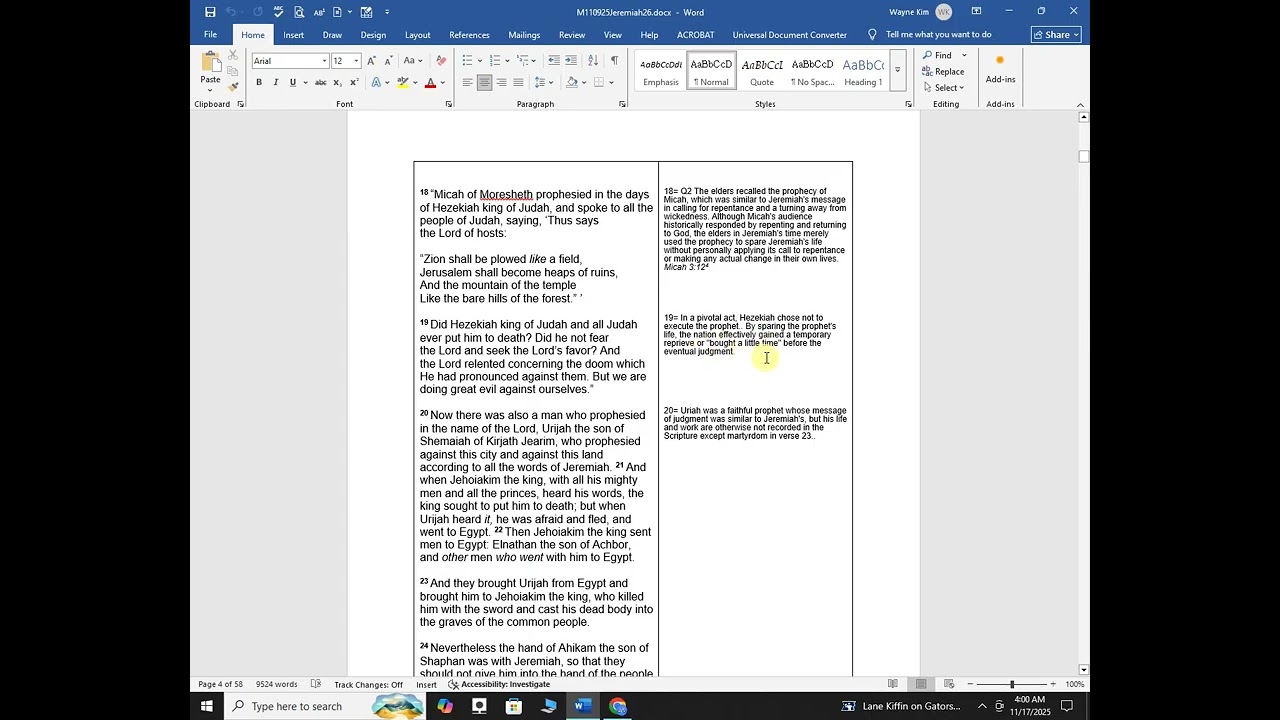Open Google Chrome from the taskbar
This screenshot has height=720, width=1280.
tap(618, 706)
